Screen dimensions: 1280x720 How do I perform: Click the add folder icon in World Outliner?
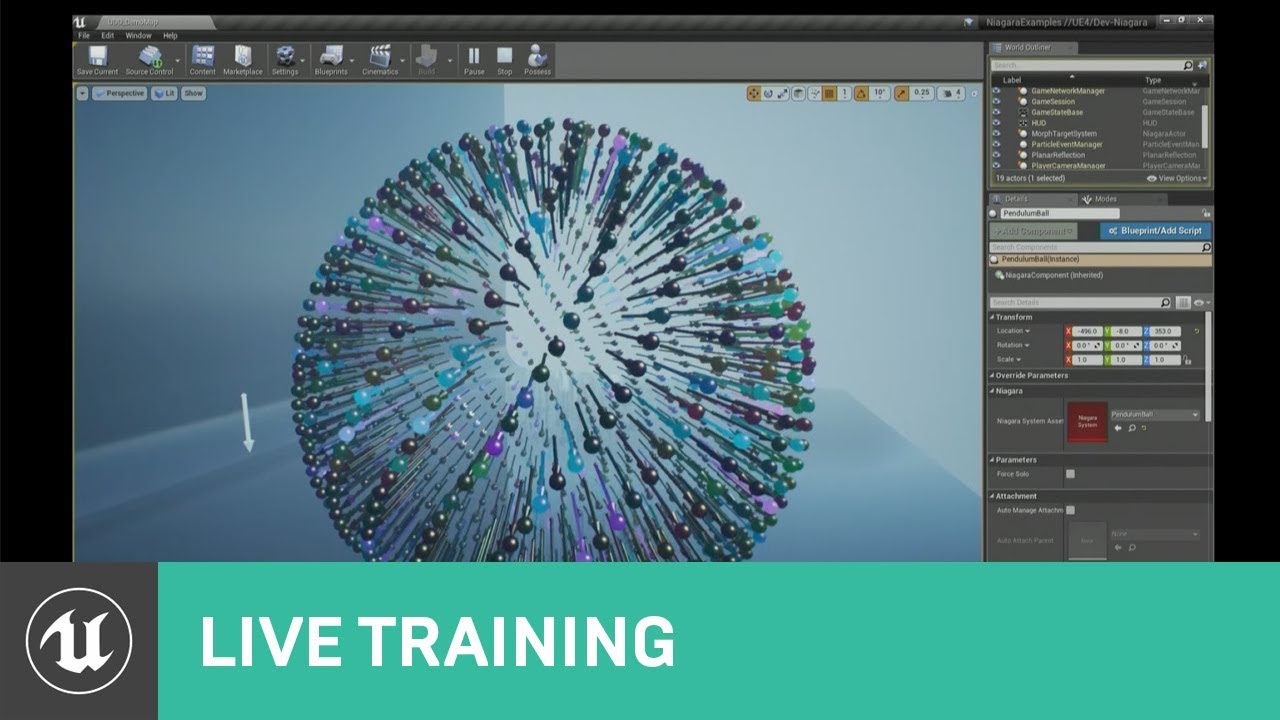click(x=1202, y=65)
